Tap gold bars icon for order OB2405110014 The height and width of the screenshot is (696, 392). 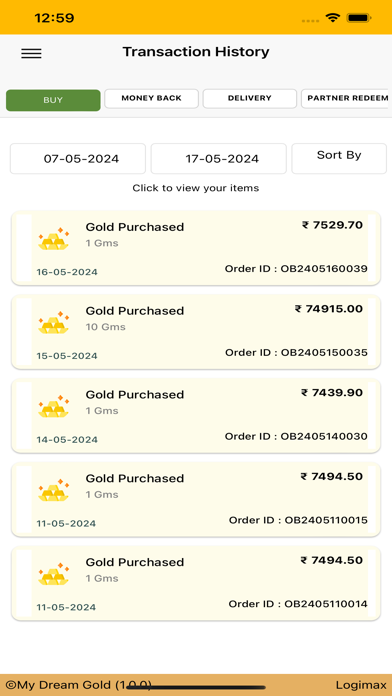(53, 574)
